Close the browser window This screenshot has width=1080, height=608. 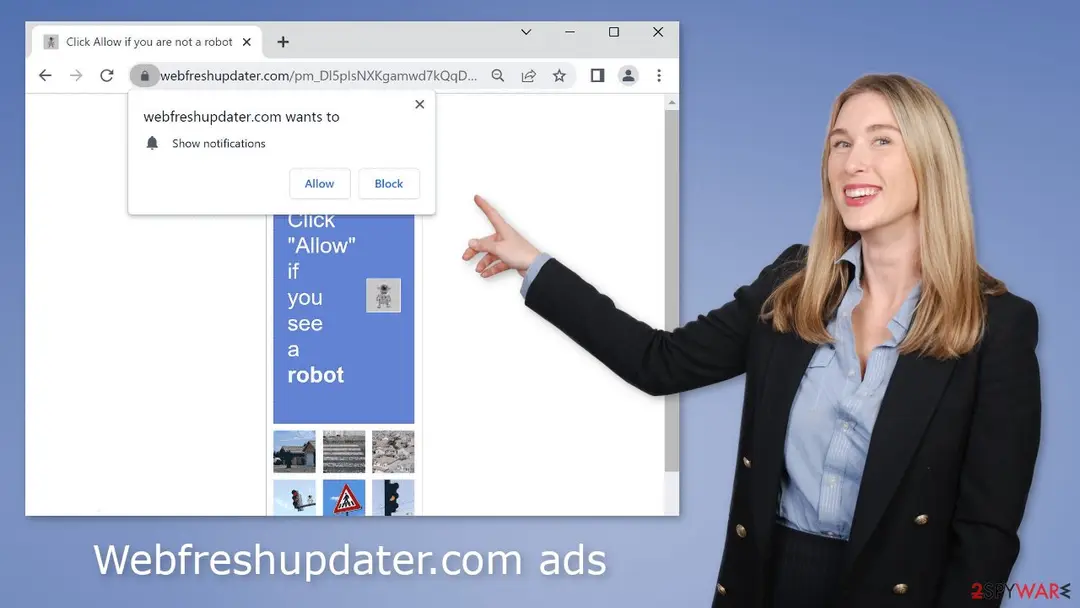click(658, 32)
